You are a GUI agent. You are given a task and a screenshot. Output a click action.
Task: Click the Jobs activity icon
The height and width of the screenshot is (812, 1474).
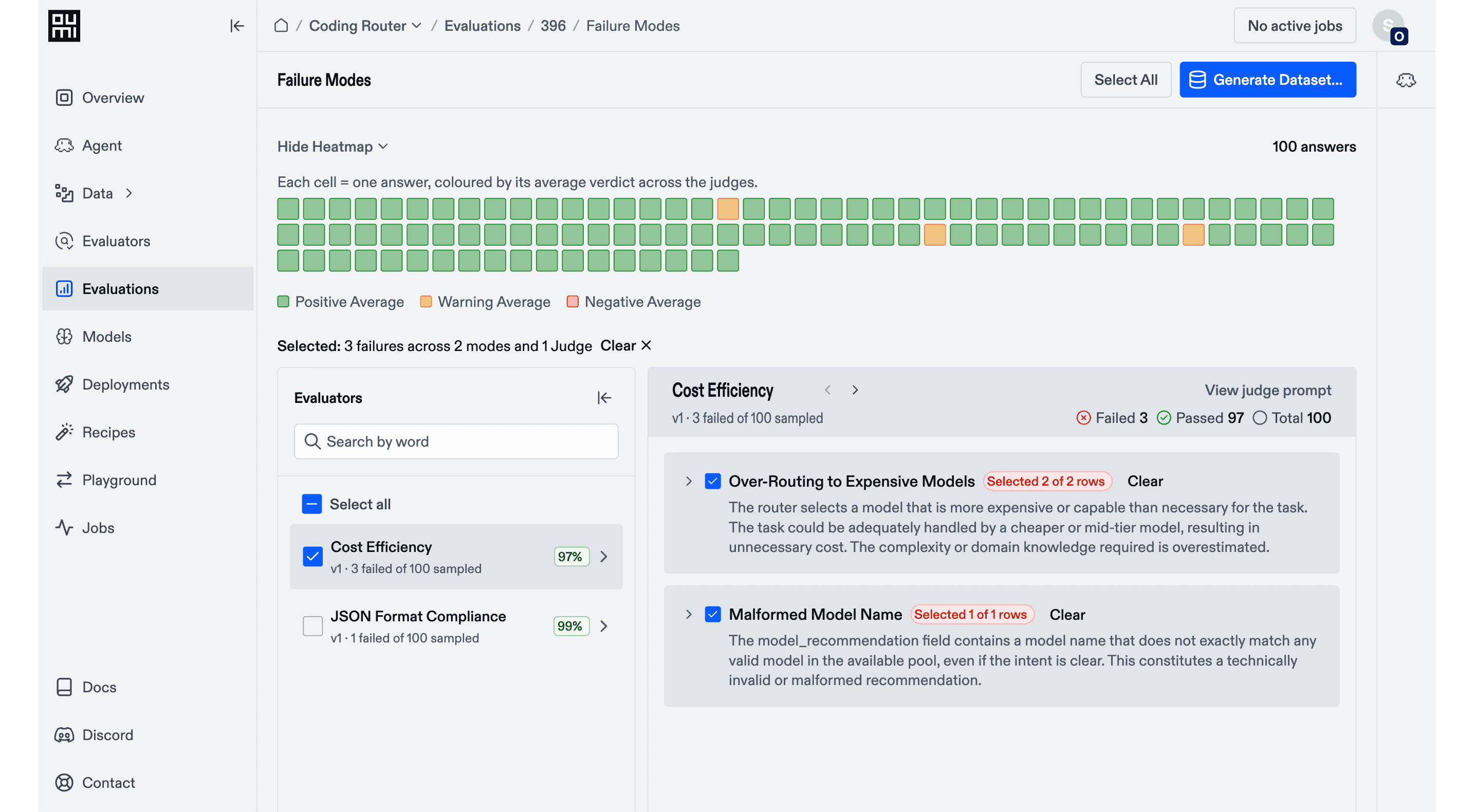click(64, 528)
